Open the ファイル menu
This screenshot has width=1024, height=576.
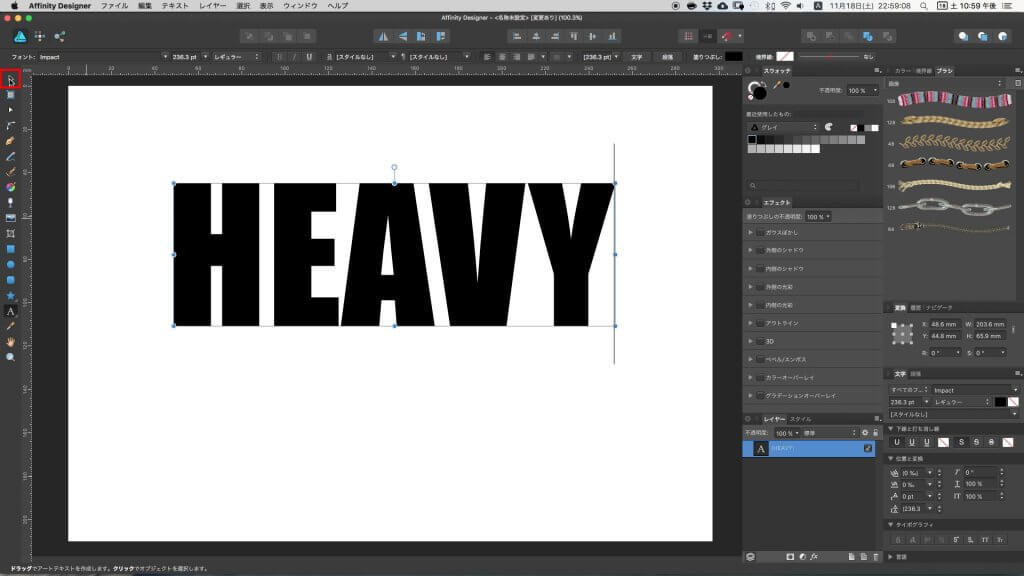114,5
